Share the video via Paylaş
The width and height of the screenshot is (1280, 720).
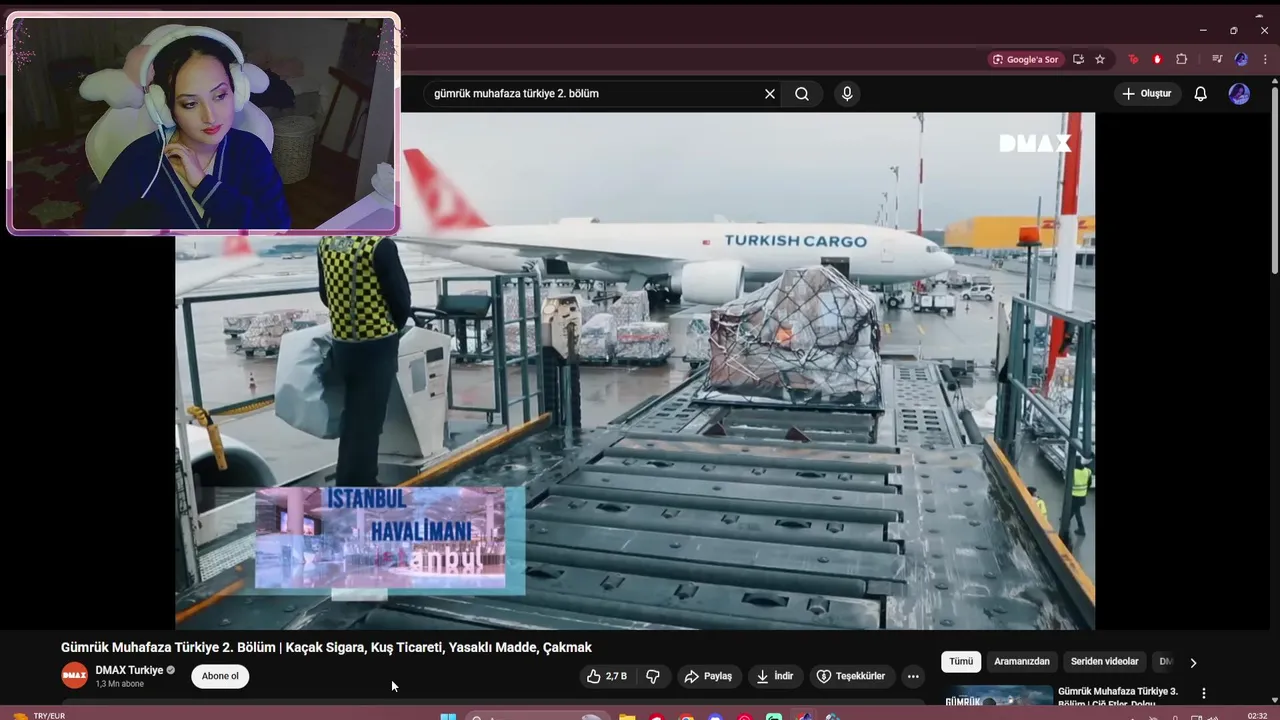coord(708,677)
